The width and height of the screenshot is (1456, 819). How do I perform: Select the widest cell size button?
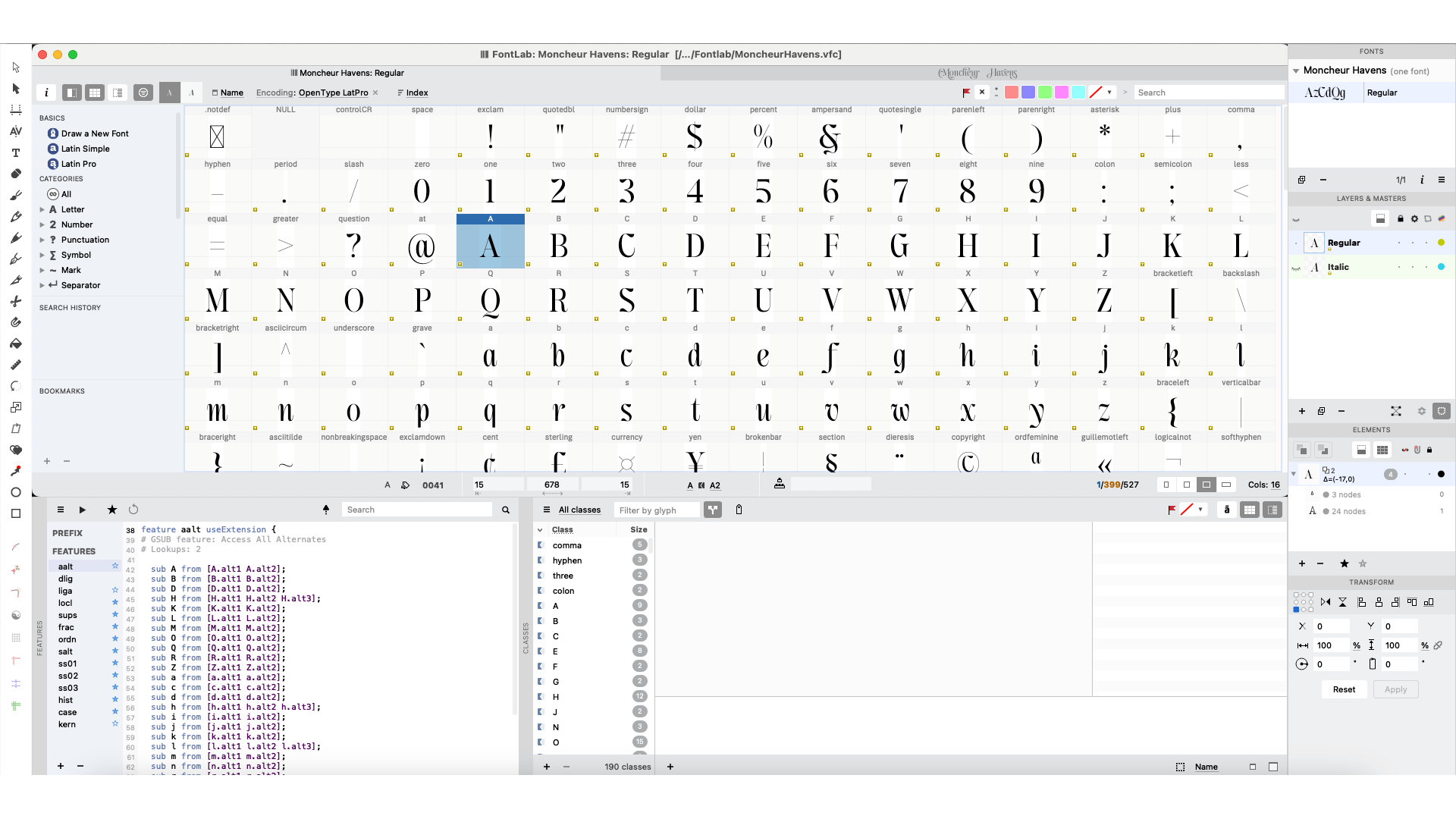point(1226,485)
